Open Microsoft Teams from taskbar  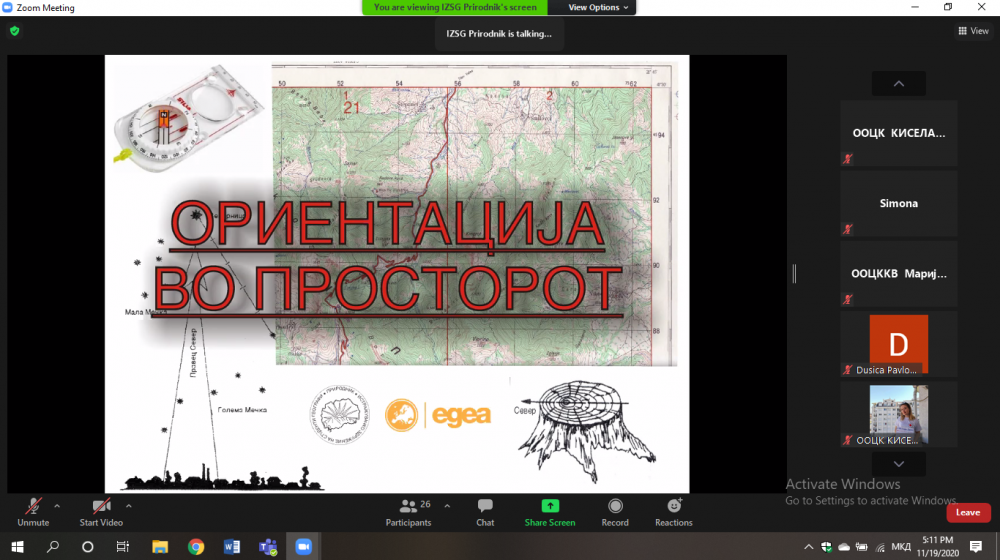point(267,547)
